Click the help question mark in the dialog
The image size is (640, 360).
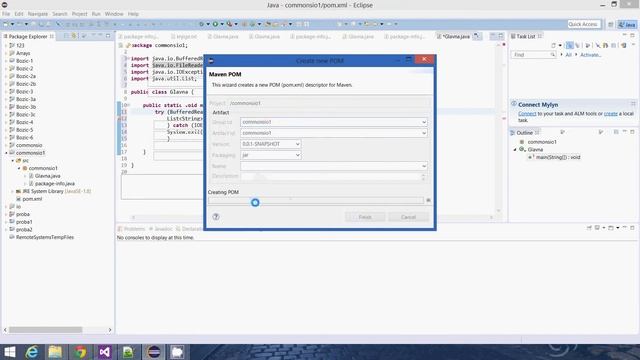216,217
